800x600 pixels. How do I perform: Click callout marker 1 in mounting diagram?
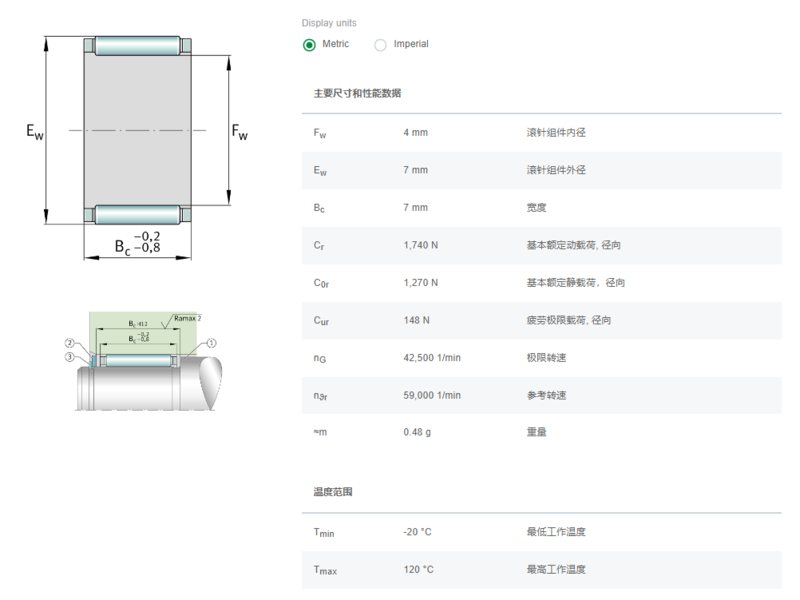point(211,343)
